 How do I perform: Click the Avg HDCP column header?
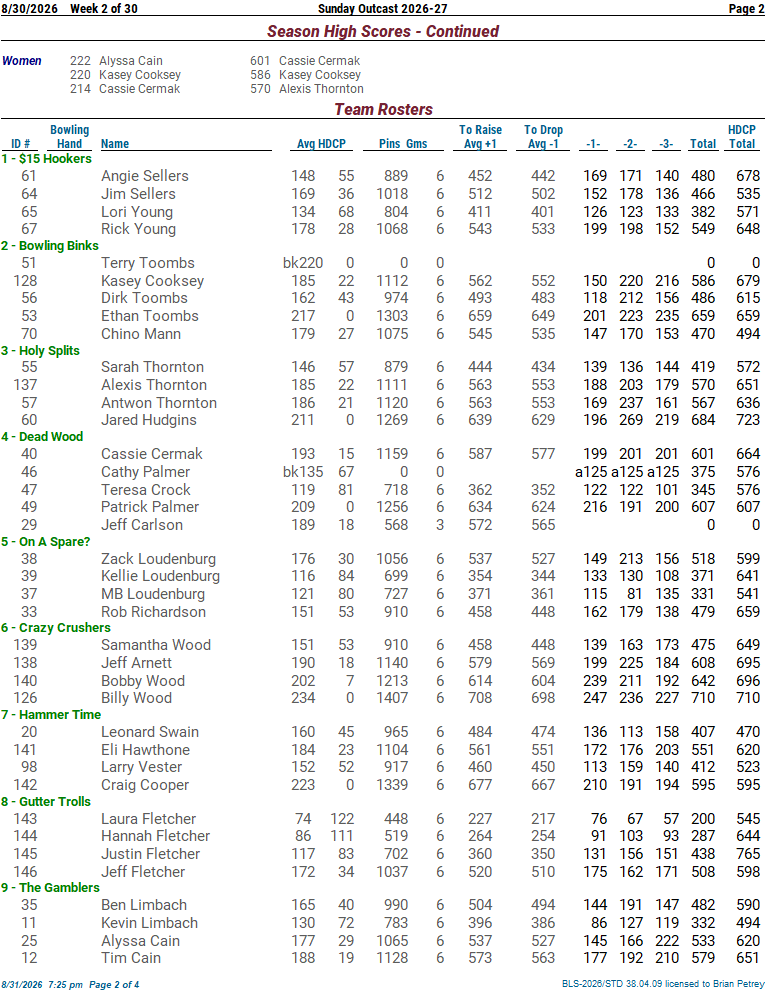tap(321, 143)
